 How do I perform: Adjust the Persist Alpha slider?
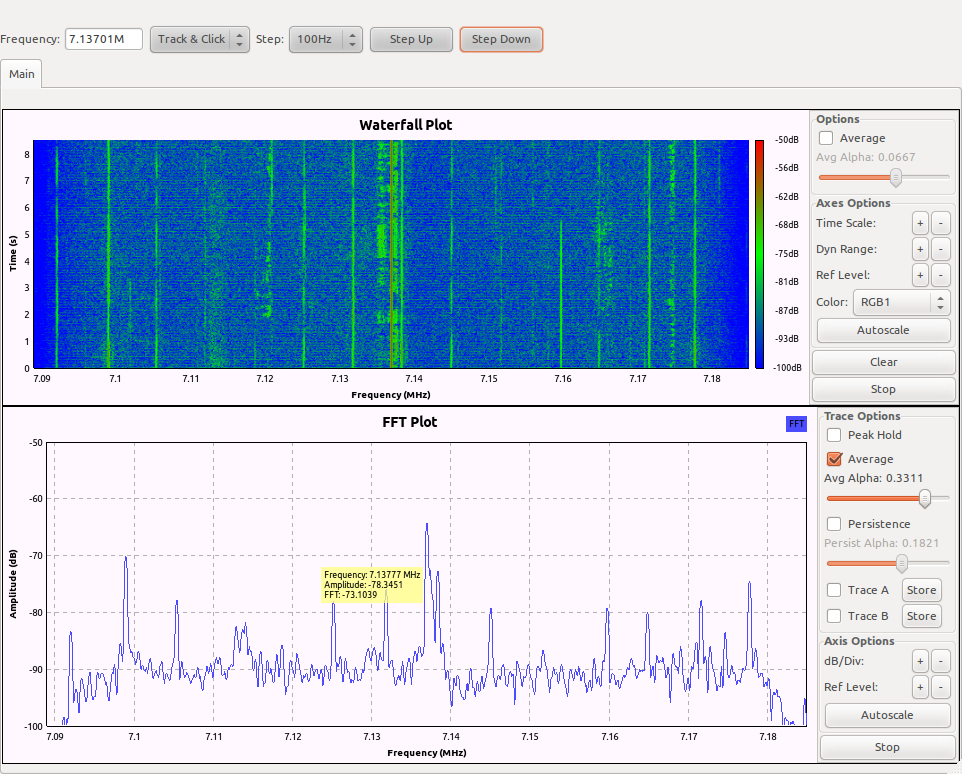point(888,563)
